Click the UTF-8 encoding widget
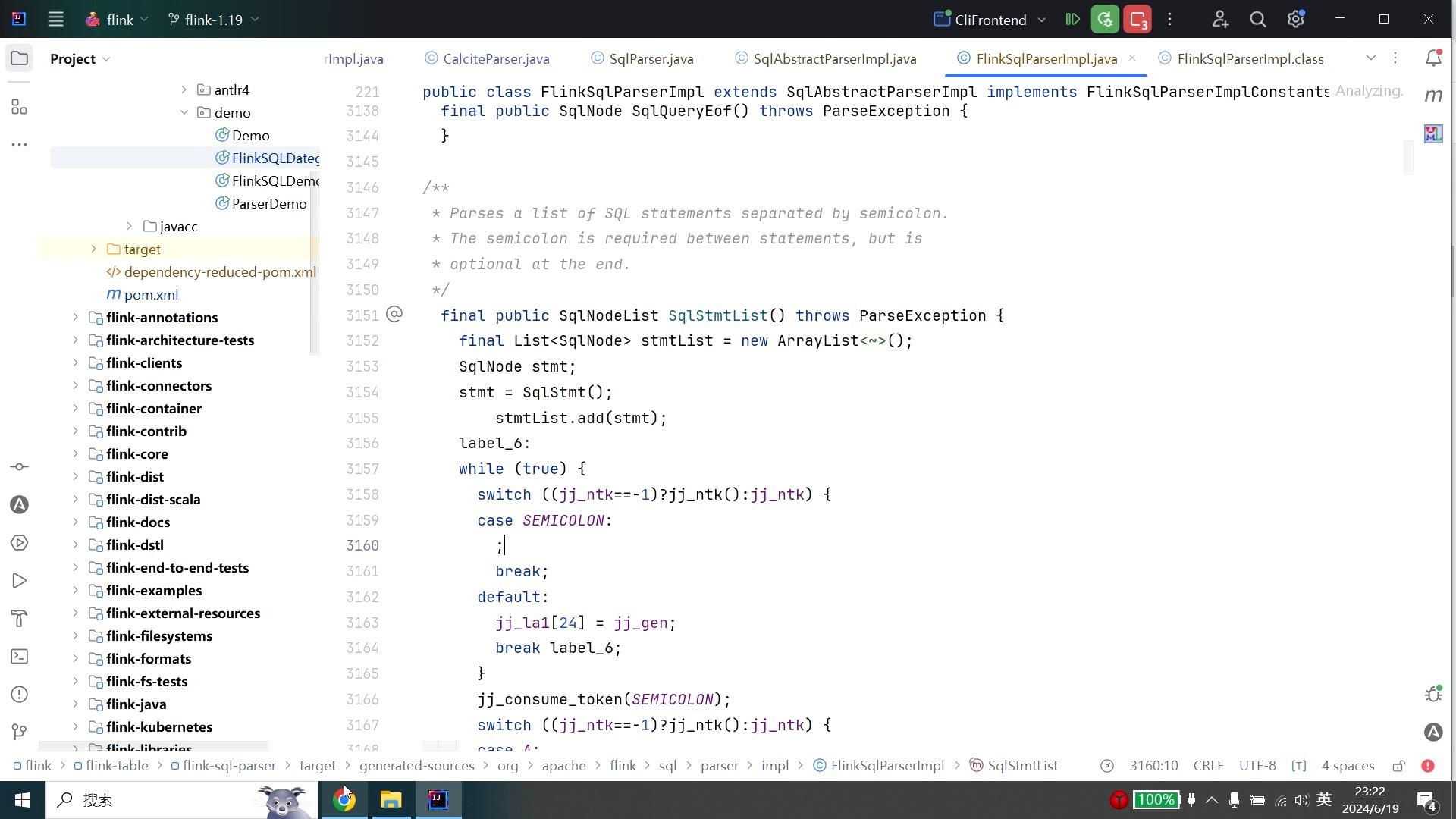This screenshot has width=1456, height=819. [1257, 766]
